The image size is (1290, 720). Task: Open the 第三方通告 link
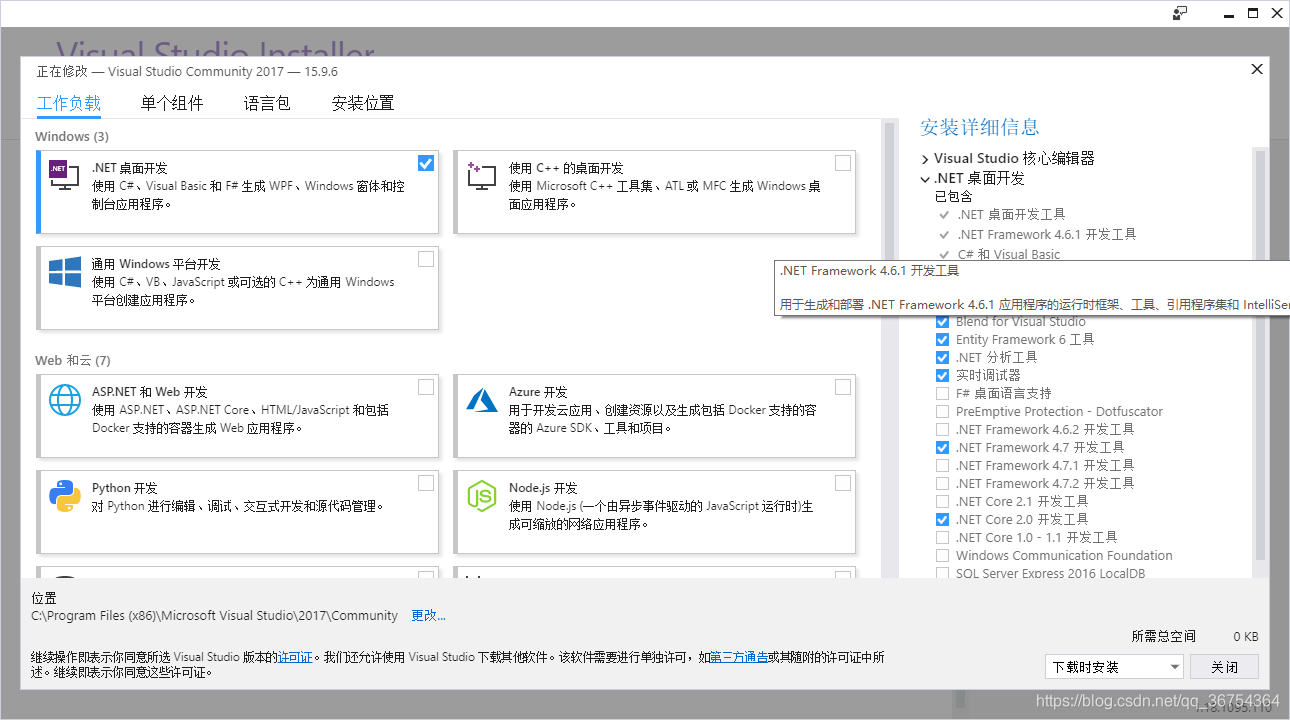click(x=739, y=657)
